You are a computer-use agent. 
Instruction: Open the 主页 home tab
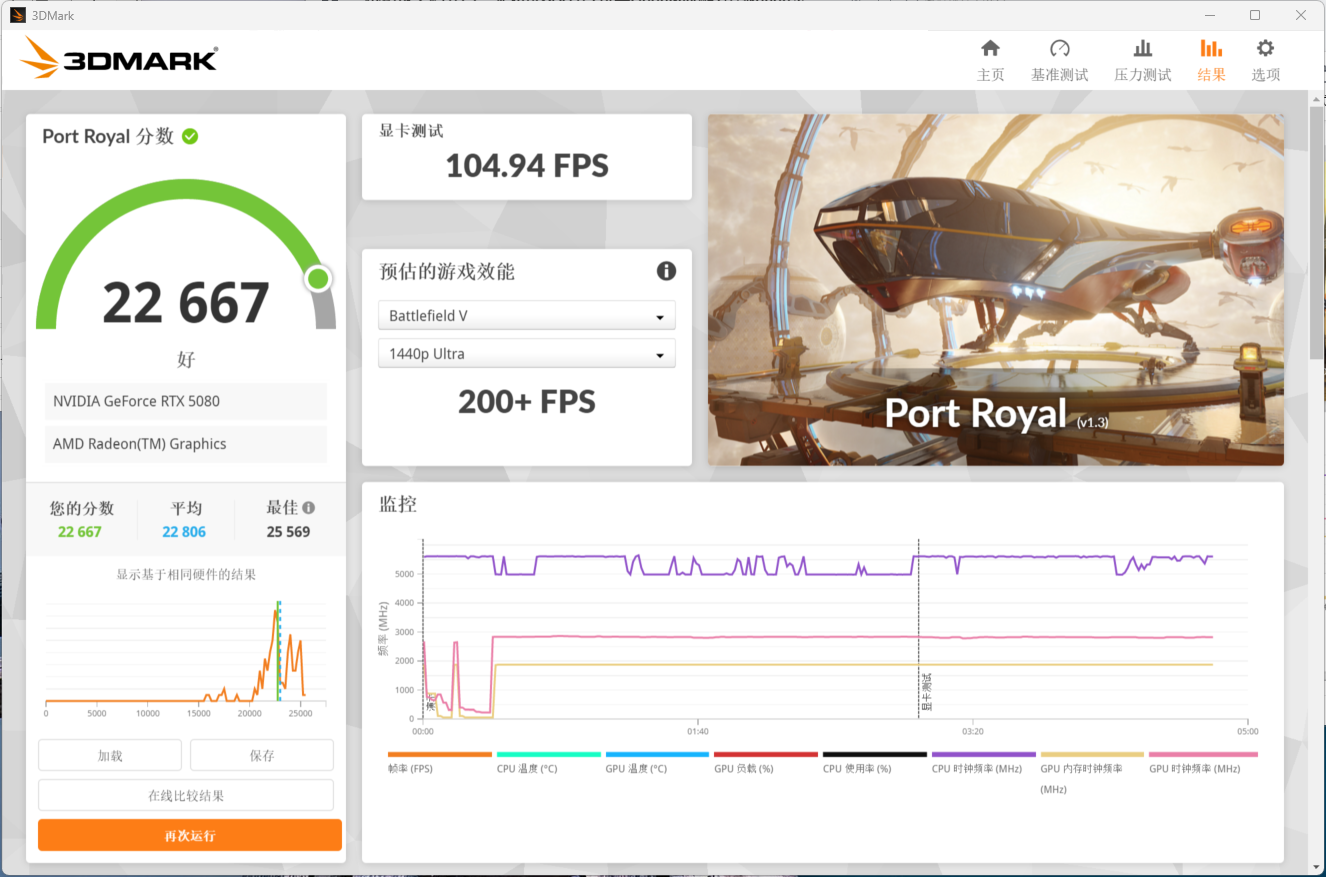[x=990, y=60]
